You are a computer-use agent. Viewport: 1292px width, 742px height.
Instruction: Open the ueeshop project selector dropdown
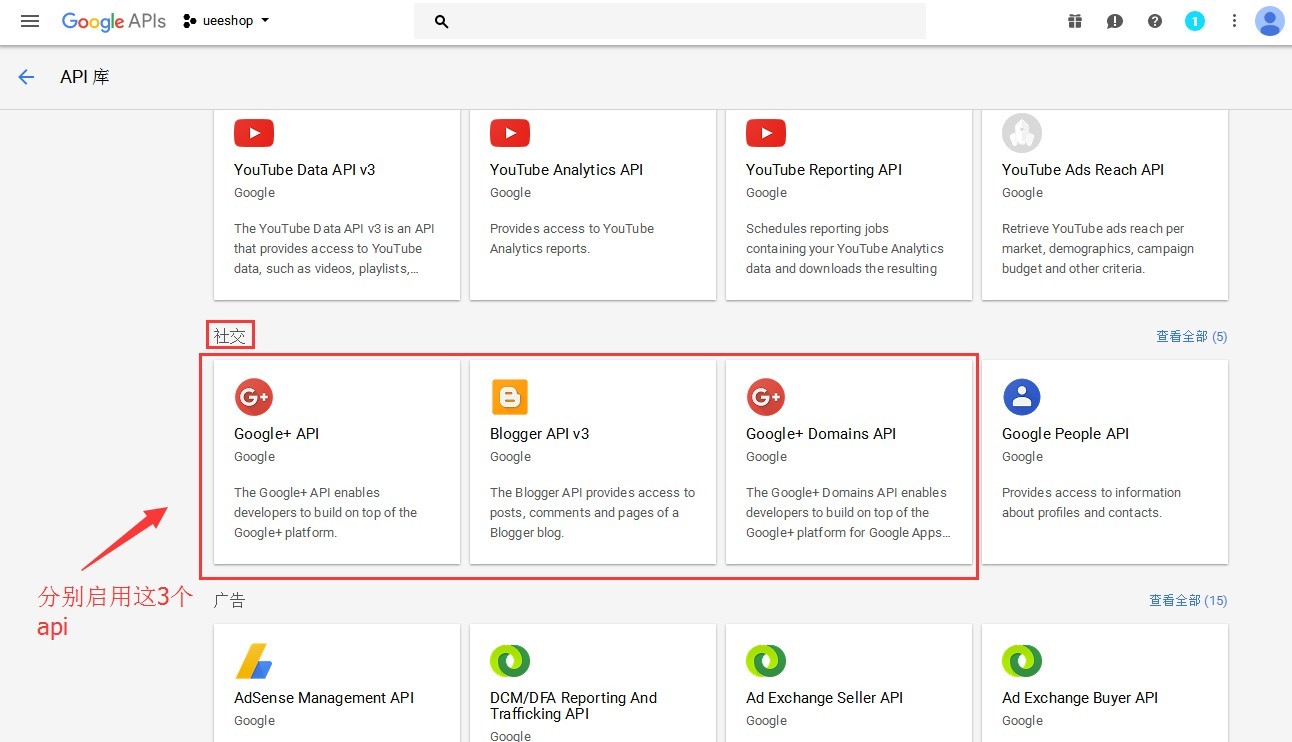coord(226,21)
